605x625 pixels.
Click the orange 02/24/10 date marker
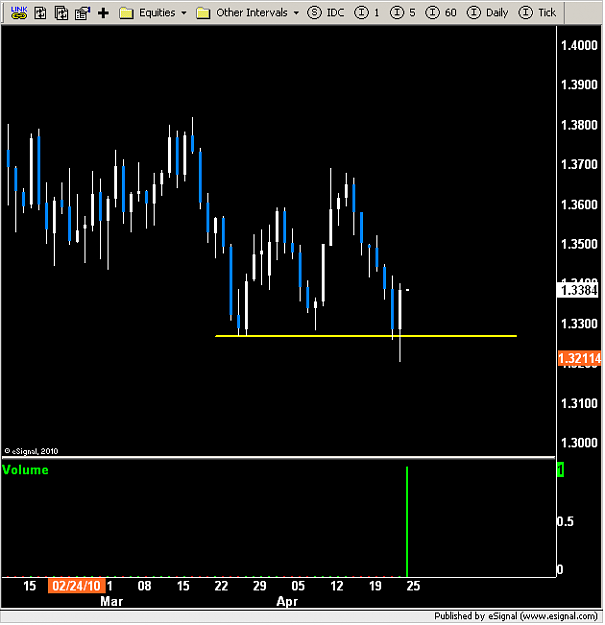pyautogui.click(x=77, y=586)
